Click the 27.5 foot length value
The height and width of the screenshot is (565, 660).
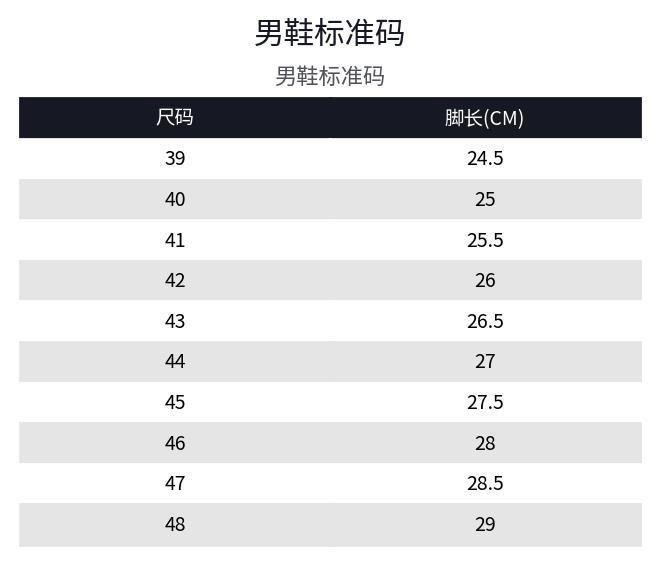484,402
